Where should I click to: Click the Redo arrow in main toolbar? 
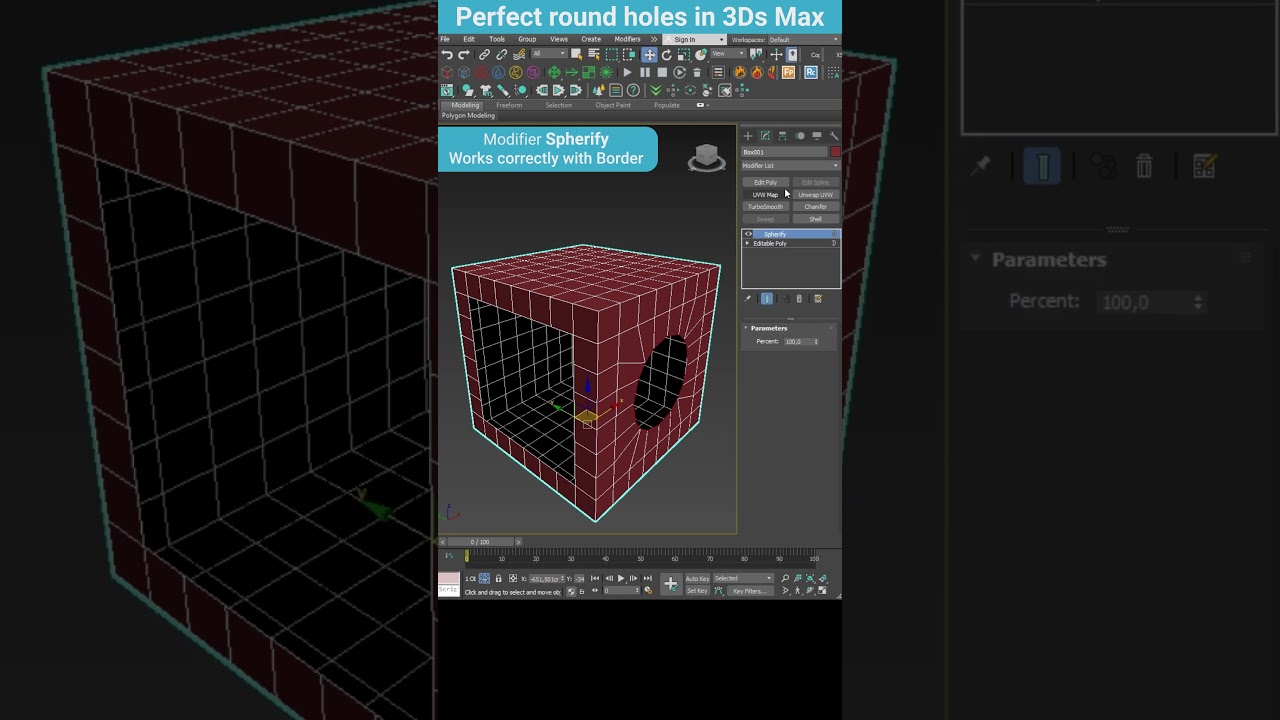click(x=463, y=54)
